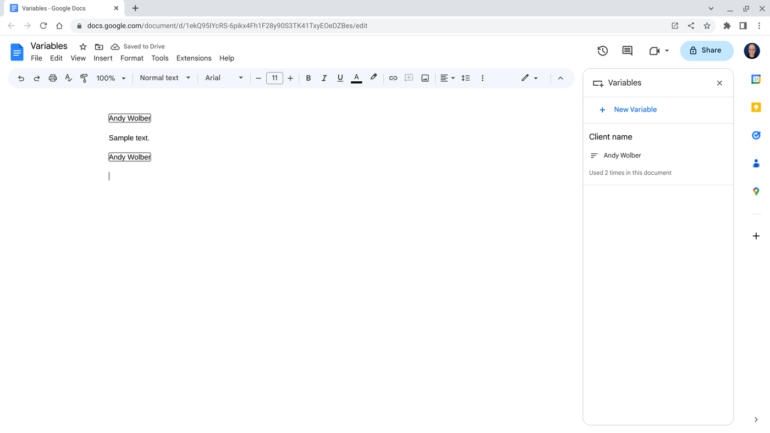
Task: Expand the Normal text style dropdown
Action: pyautogui.click(x=164, y=78)
